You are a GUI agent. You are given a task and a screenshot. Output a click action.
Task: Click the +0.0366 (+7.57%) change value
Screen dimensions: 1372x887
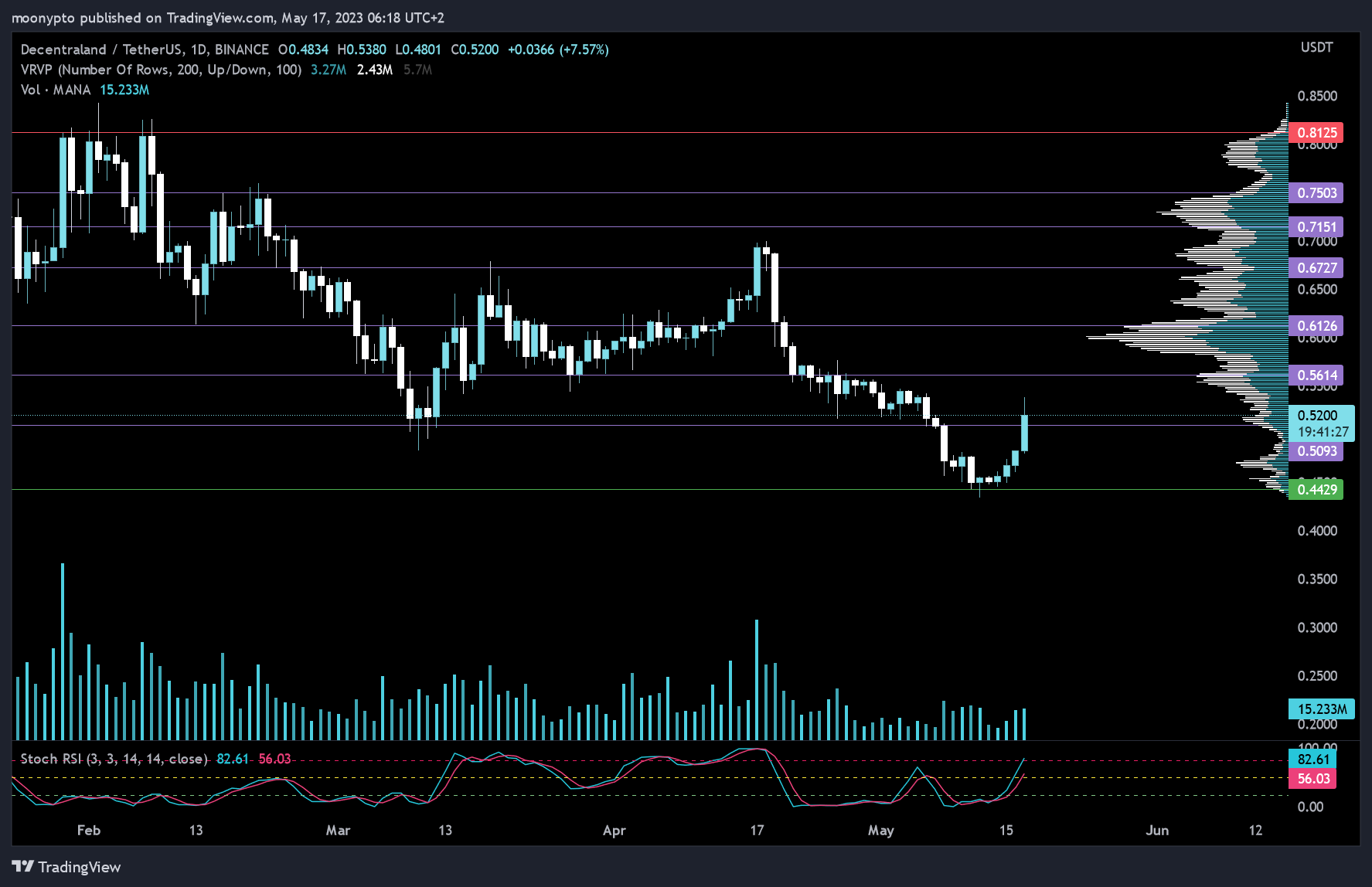tap(558, 49)
